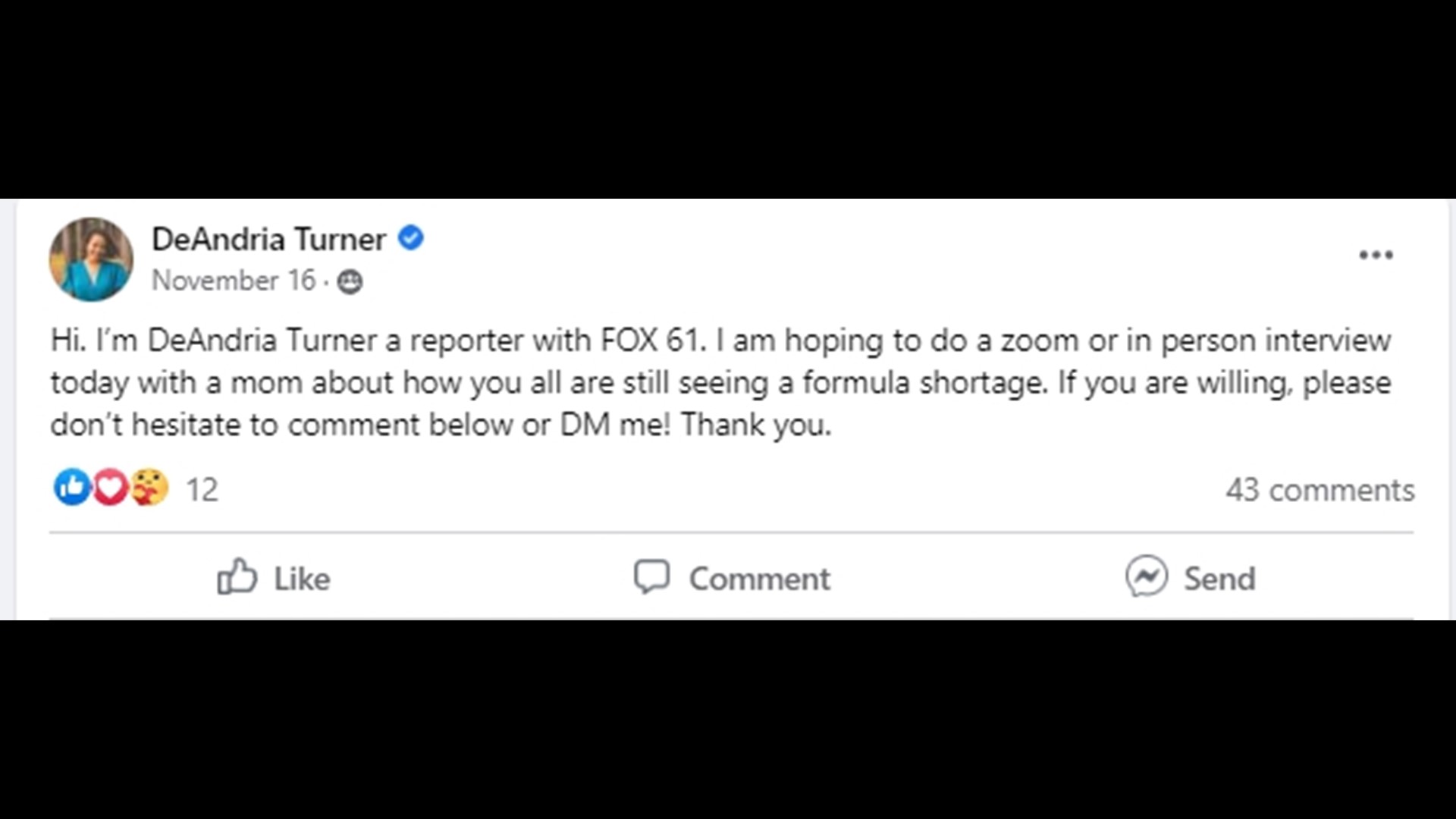1456x819 pixels.
Task: Click the blue verified badge next to DeAndria Turner
Action: (411, 238)
